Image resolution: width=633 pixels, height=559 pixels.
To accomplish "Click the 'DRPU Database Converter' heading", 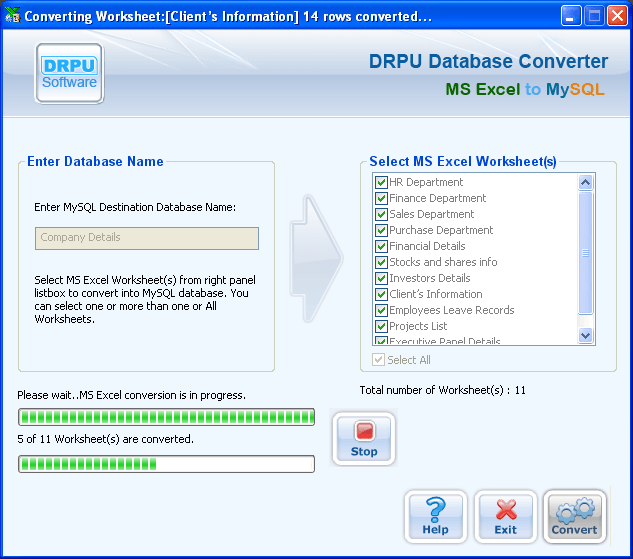I will pos(488,62).
